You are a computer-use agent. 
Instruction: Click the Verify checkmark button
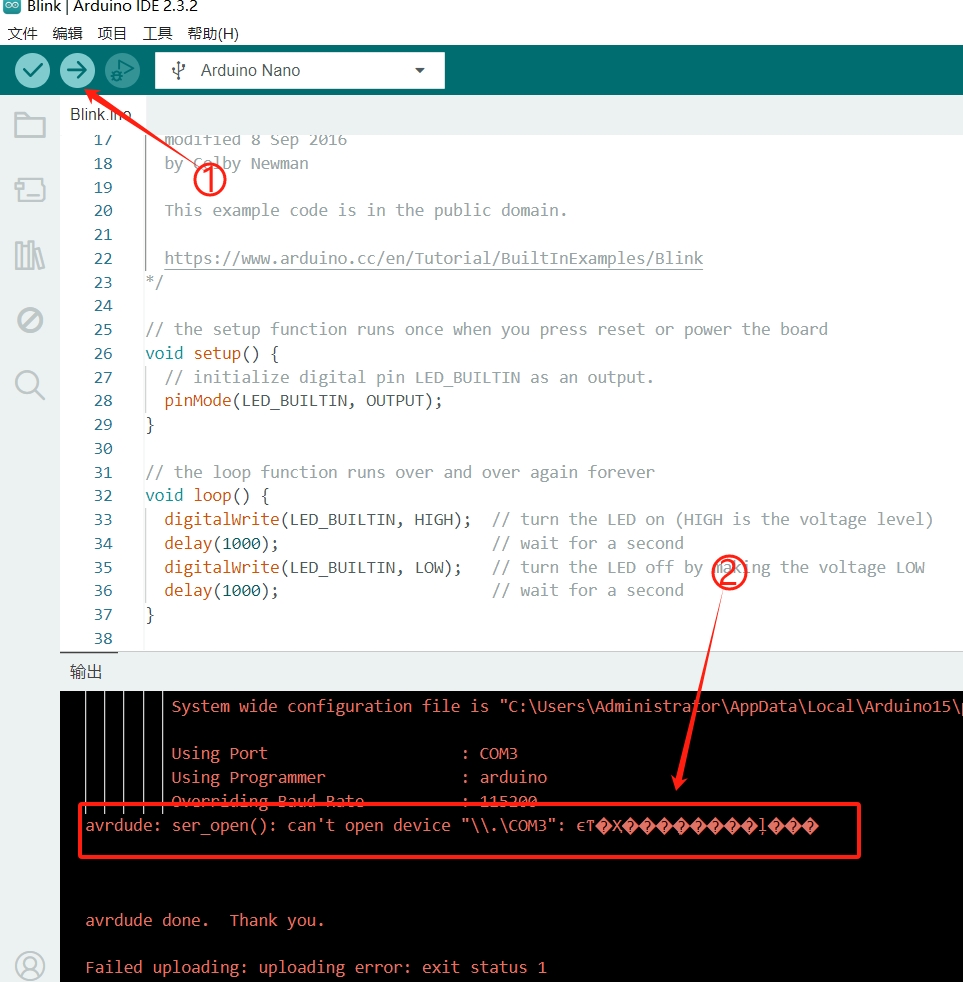[32, 70]
